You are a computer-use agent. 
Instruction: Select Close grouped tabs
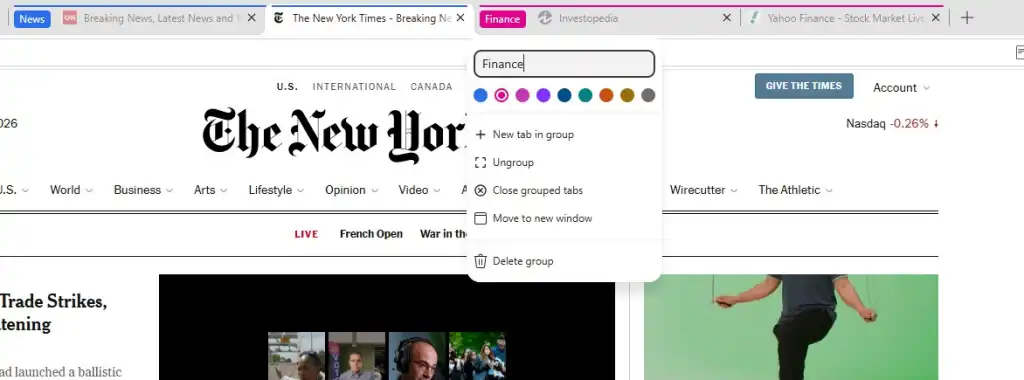(x=564, y=191)
